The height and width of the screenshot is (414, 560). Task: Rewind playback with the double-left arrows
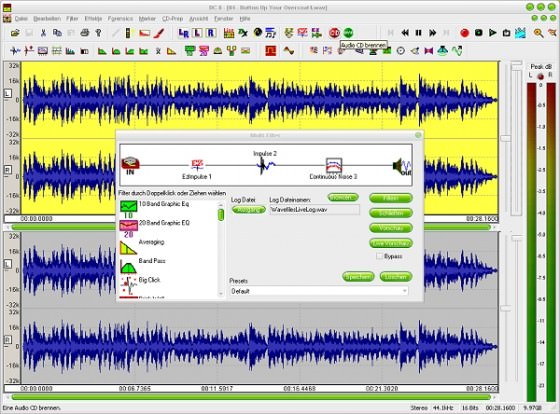pos(405,33)
